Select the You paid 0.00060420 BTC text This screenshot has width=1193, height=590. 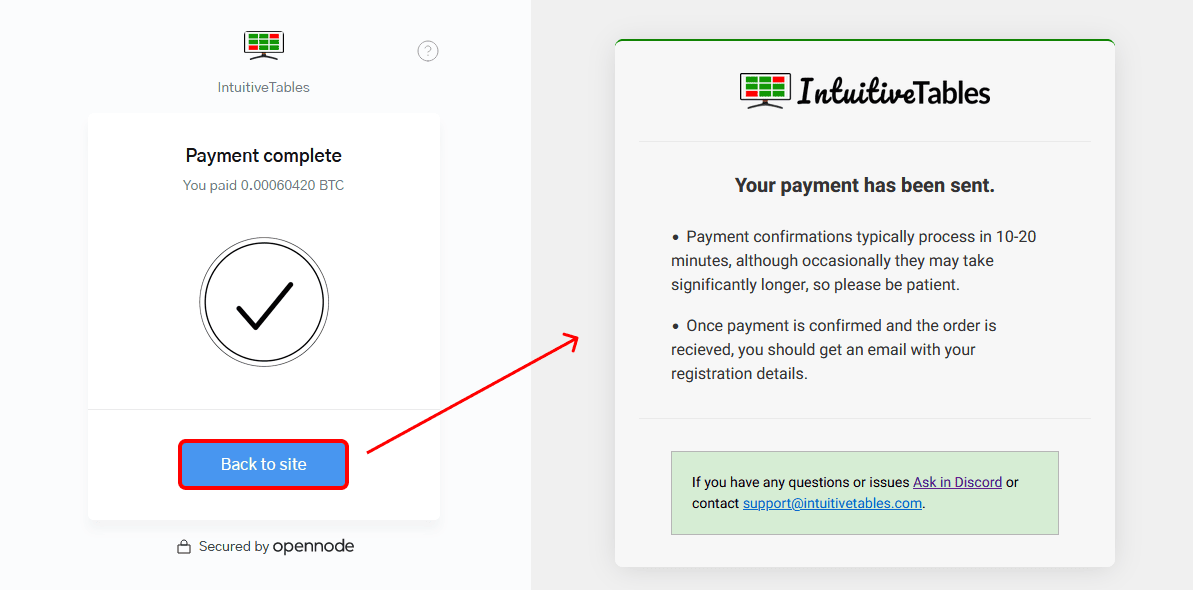263,185
